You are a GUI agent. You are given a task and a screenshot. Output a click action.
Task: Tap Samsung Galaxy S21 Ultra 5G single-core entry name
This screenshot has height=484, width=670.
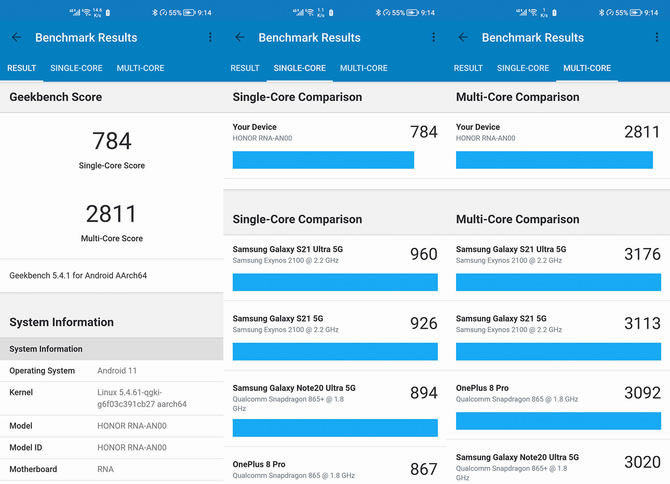288,249
